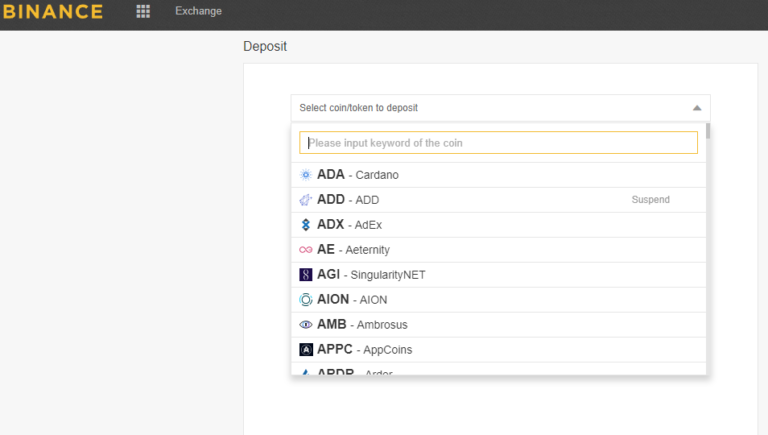Viewport: 768px width, 435px height.
Task: Select AMB - Ambrosus entry
Action: 498,325
